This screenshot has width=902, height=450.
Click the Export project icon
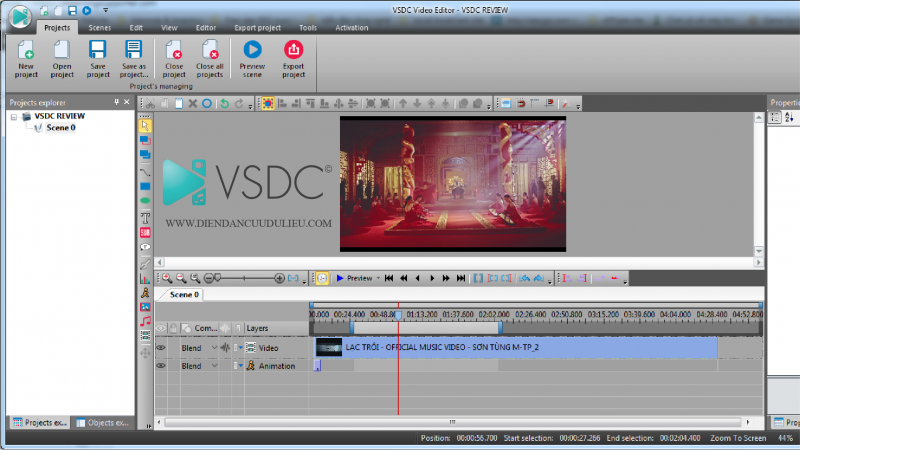click(x=293, y=59)
